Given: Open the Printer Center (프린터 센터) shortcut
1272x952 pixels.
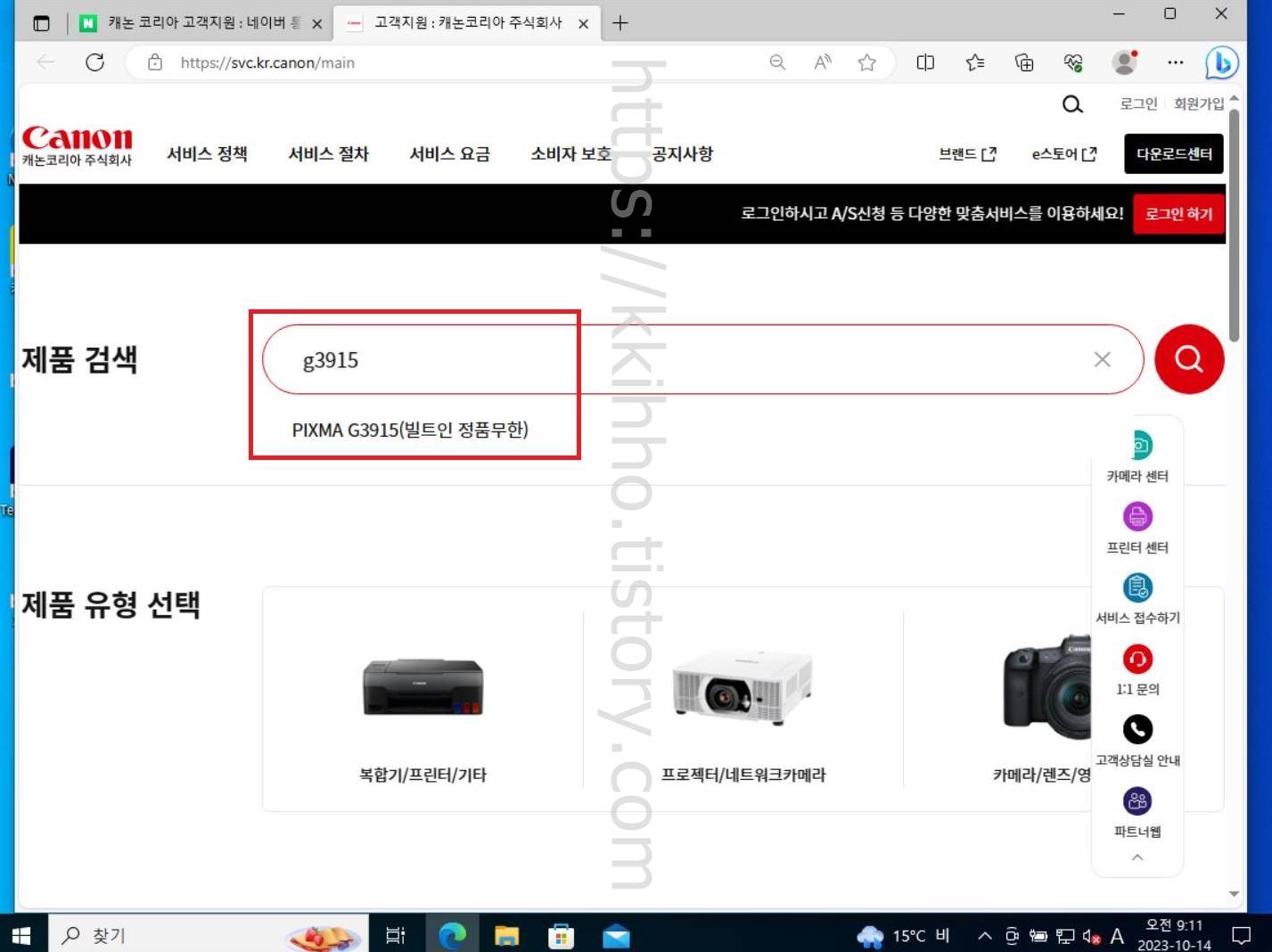Looking at the screenshot, I should (1137, 528).
